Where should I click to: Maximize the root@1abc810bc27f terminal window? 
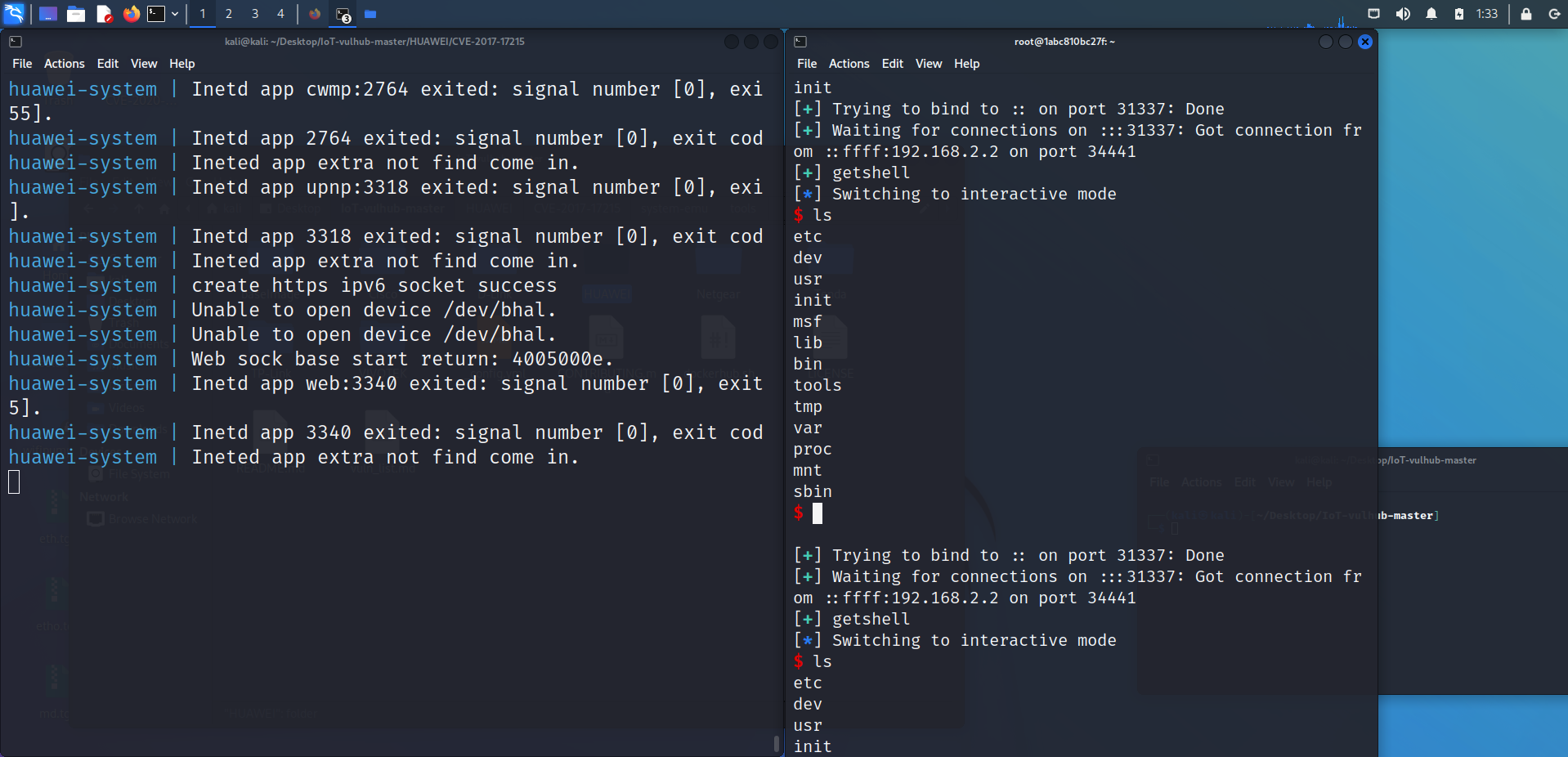[x=1346, y=42]
